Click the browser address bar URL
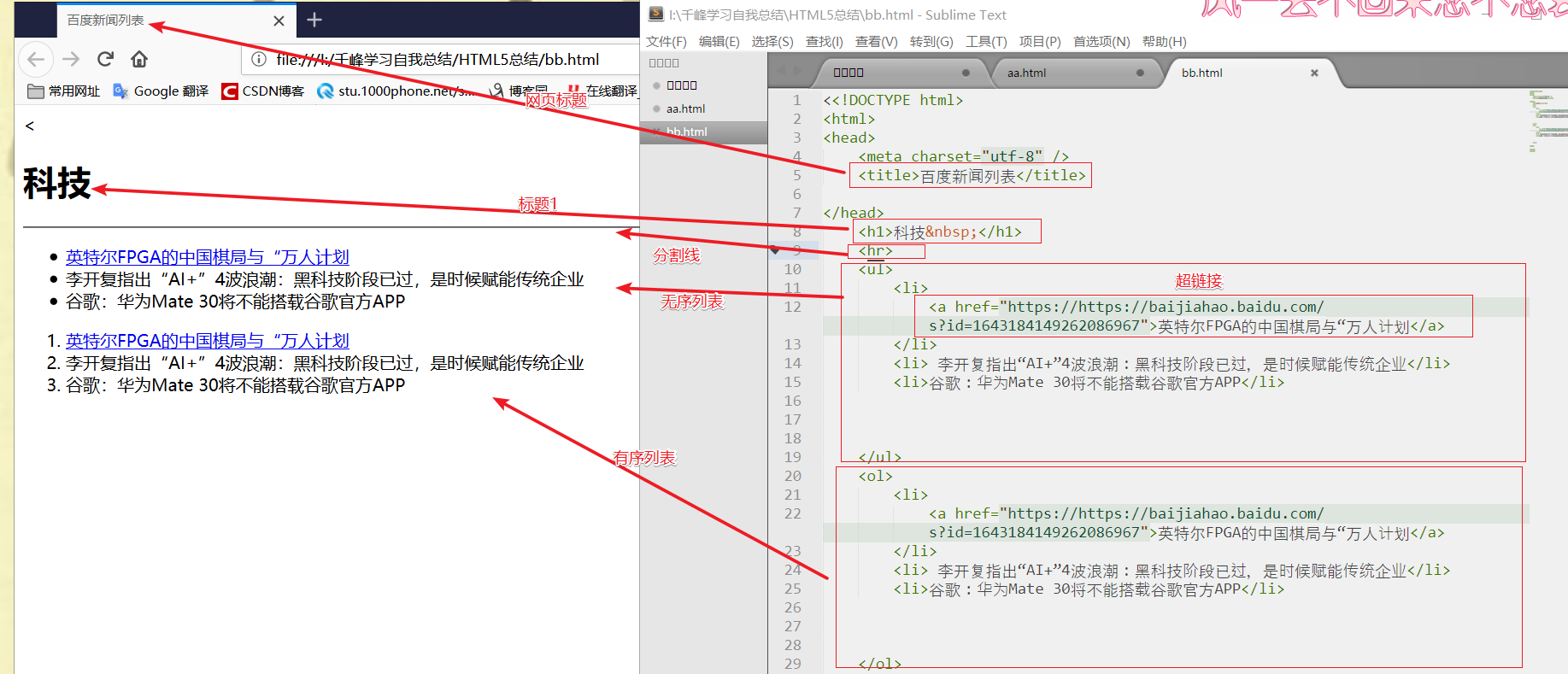This screenshot has width=1568, height=674. [x=438, y=59]
